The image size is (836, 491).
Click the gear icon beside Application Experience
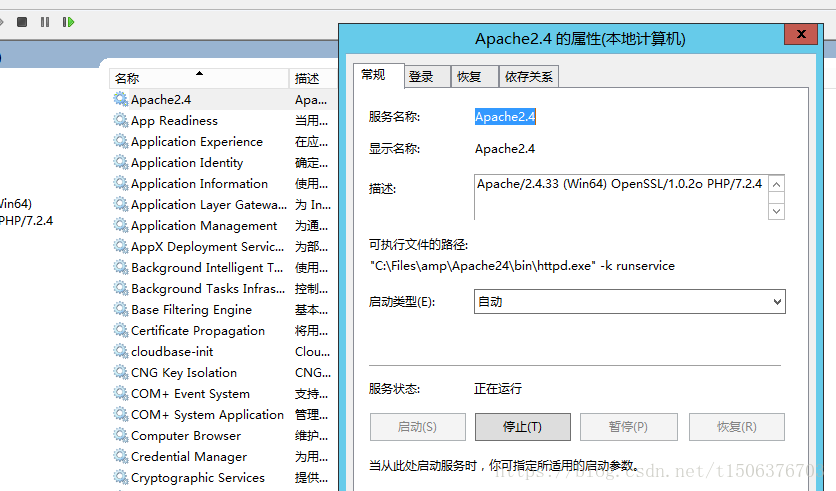coord(120,141)
